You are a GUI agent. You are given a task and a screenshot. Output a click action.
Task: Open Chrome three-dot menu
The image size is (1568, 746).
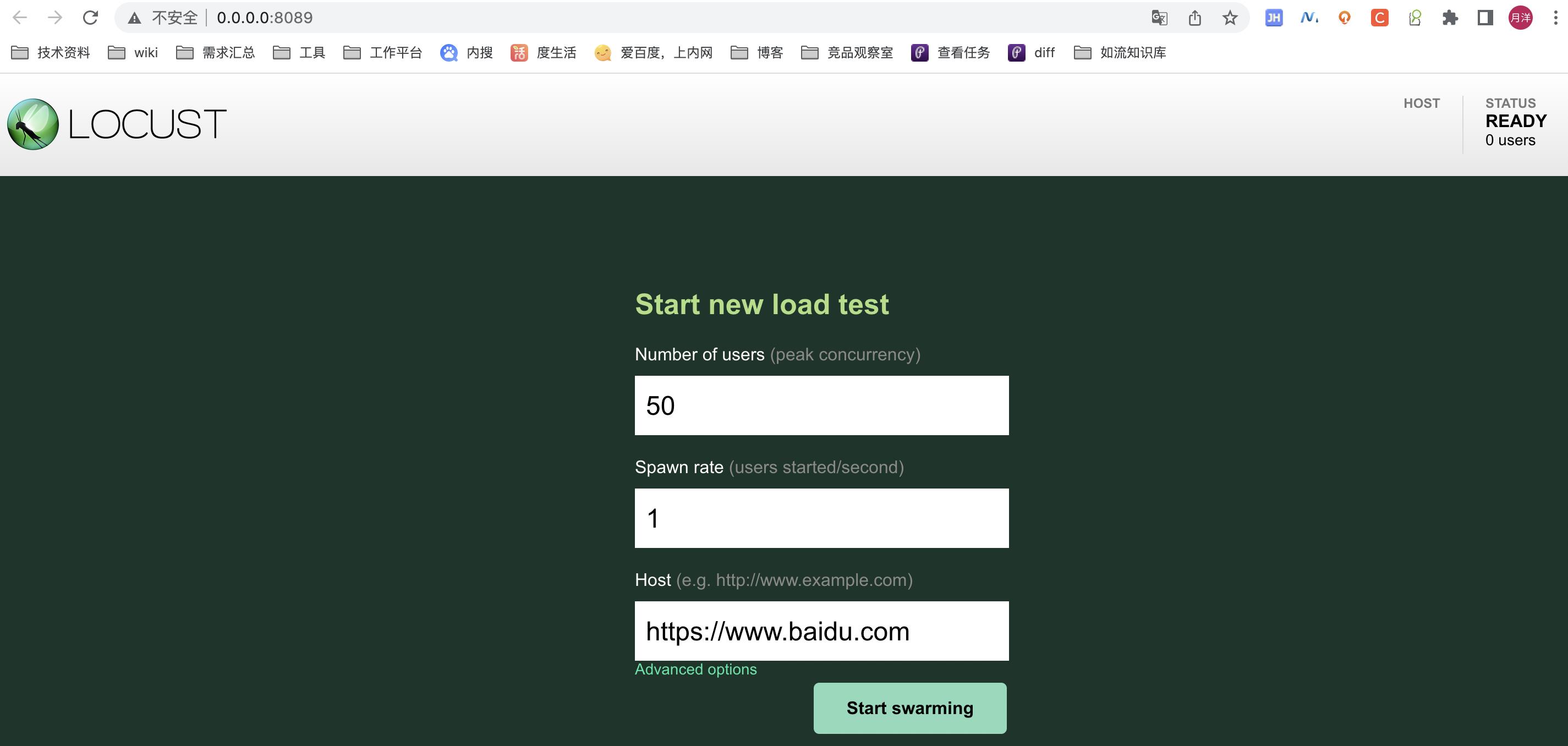point(1555,18)
